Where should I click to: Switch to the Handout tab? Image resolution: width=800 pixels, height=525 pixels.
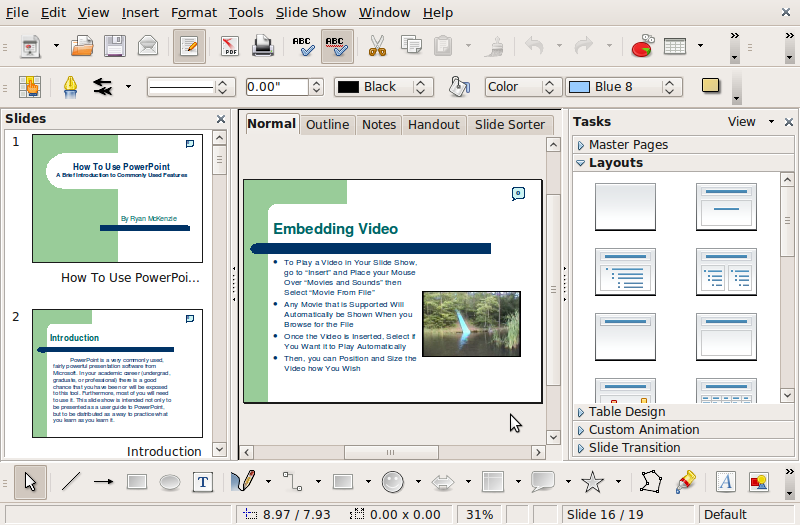click(434, 125)
